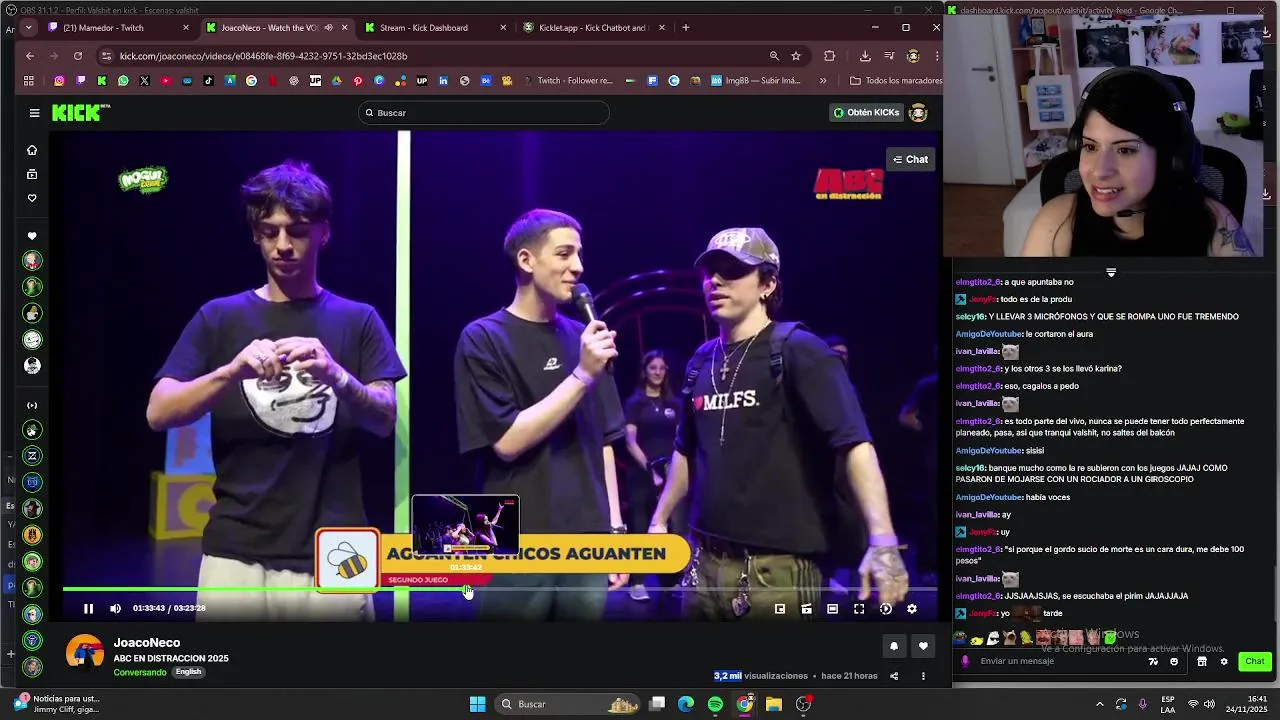Click the seek preview thumbnail
This screenshot has height=720, width=1280.
point(465,525)
